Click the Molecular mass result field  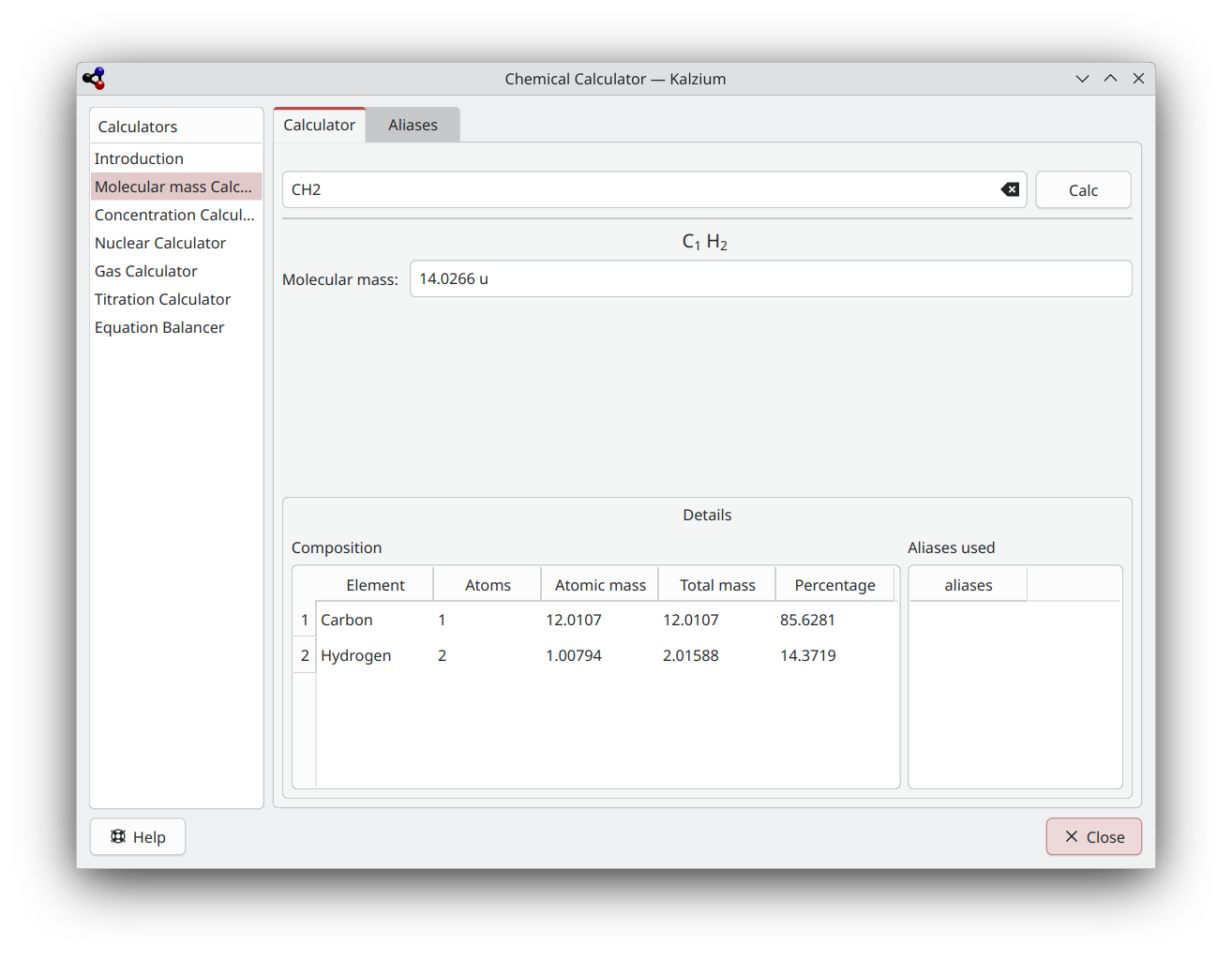[x=769, y=278]
